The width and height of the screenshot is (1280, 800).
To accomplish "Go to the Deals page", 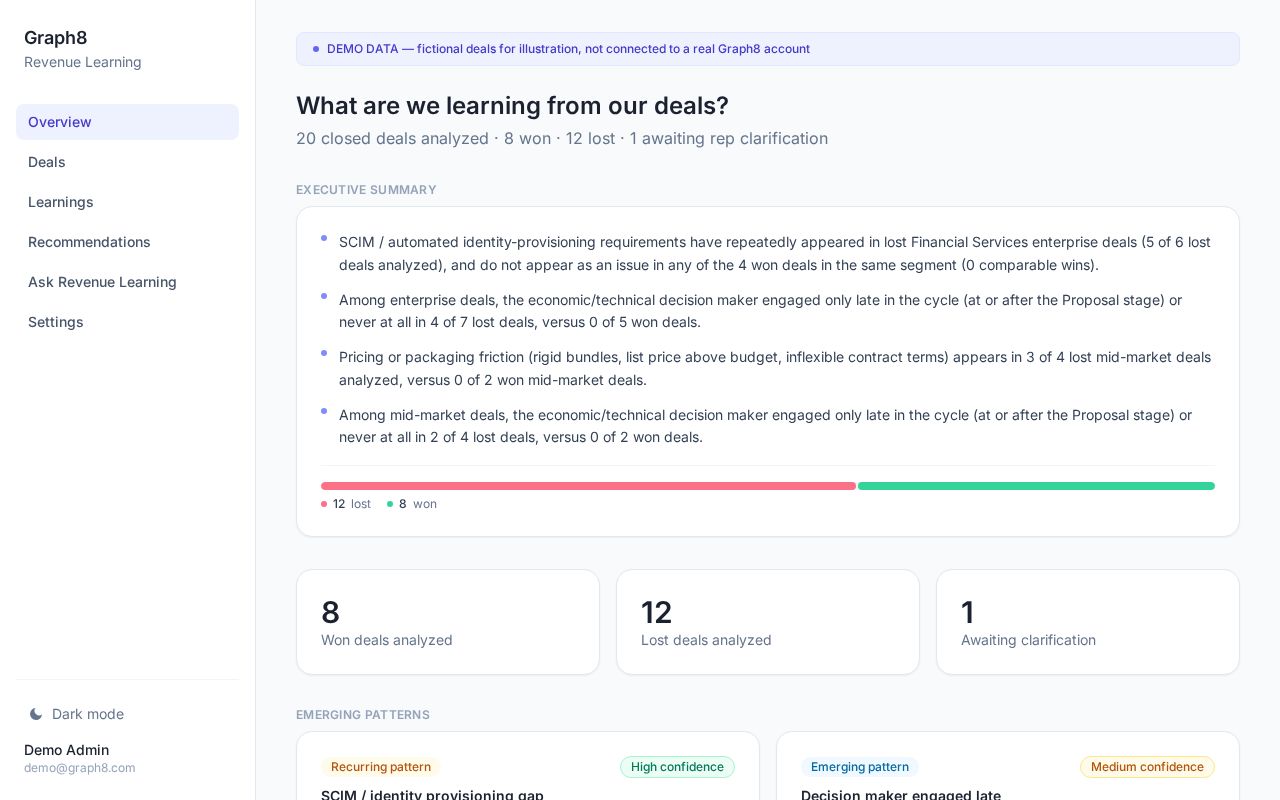I will [x=127, y=162].
